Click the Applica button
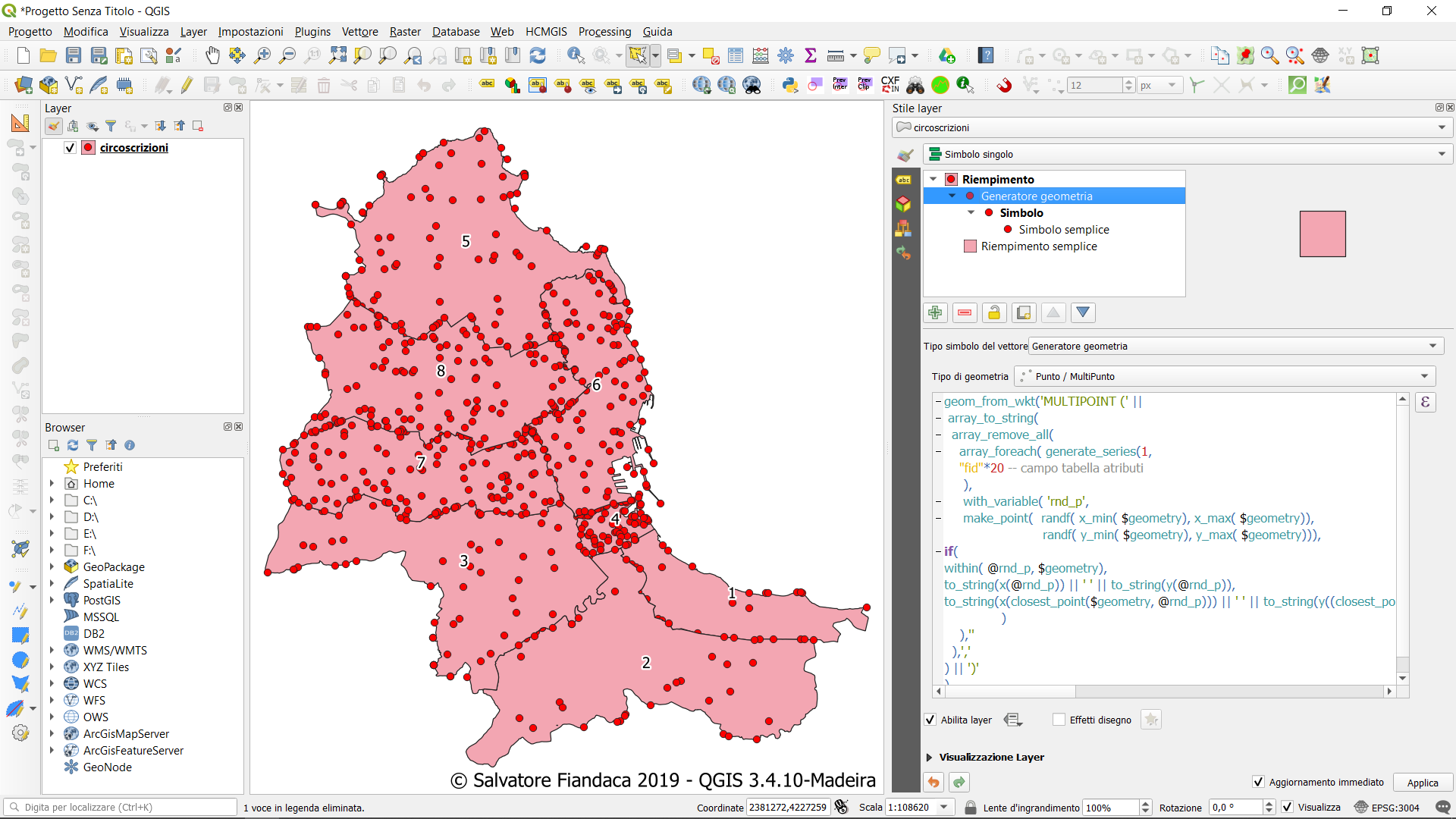1456x819 pixels. click(x=1422, y=783)
